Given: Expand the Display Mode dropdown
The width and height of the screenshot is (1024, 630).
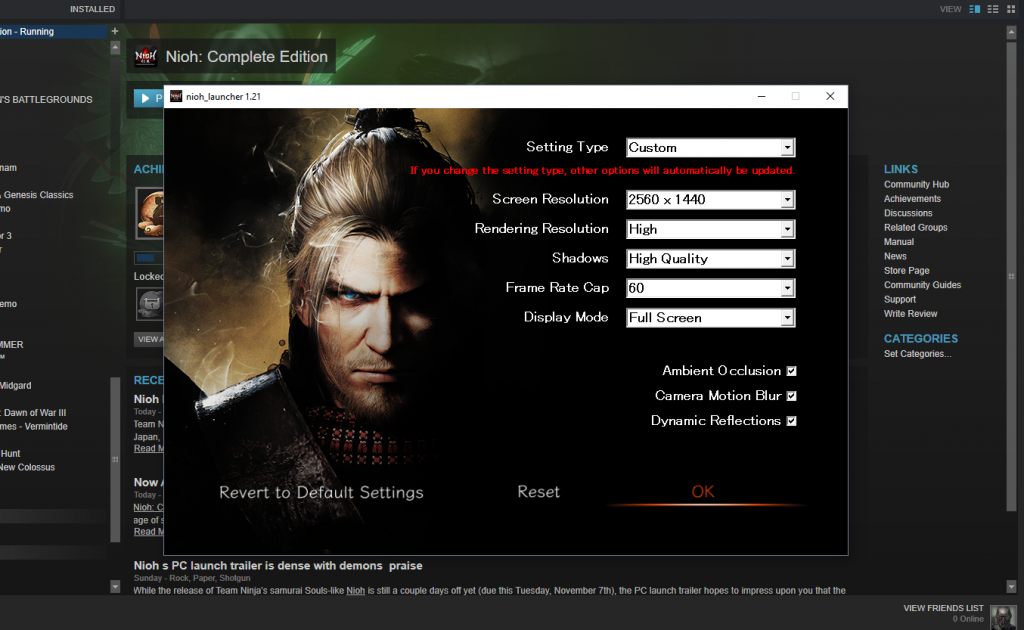Looking at the screenshot, I should pyautogui.click(x=711, y=318).
